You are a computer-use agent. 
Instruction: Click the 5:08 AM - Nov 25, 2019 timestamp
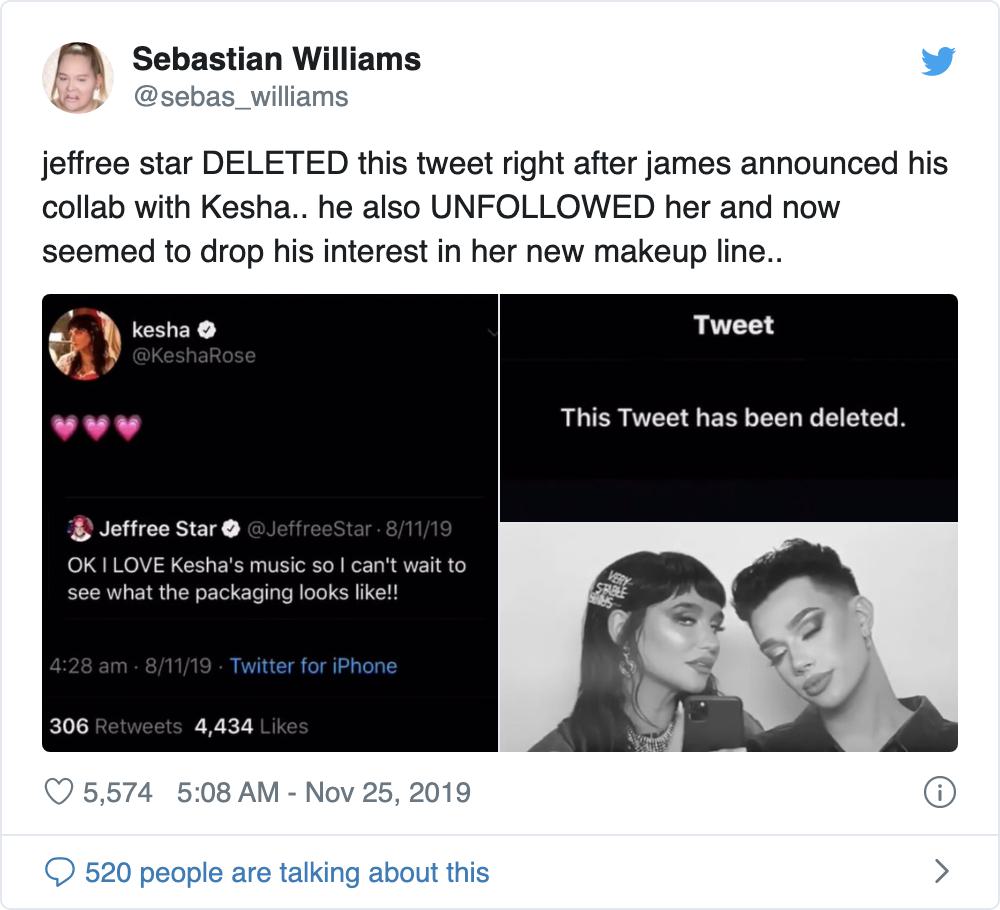(323, 793)
